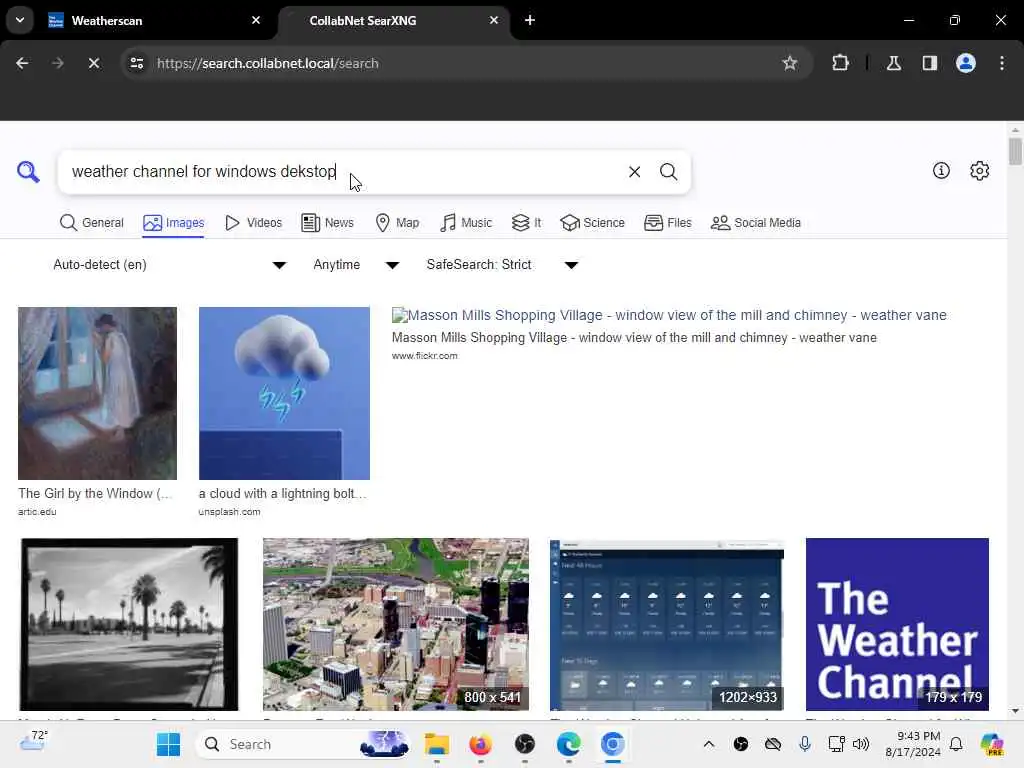The image size is (1024, 768).
Task: Close the CollabNet SearXNG tab
Action: click(494, 20)
